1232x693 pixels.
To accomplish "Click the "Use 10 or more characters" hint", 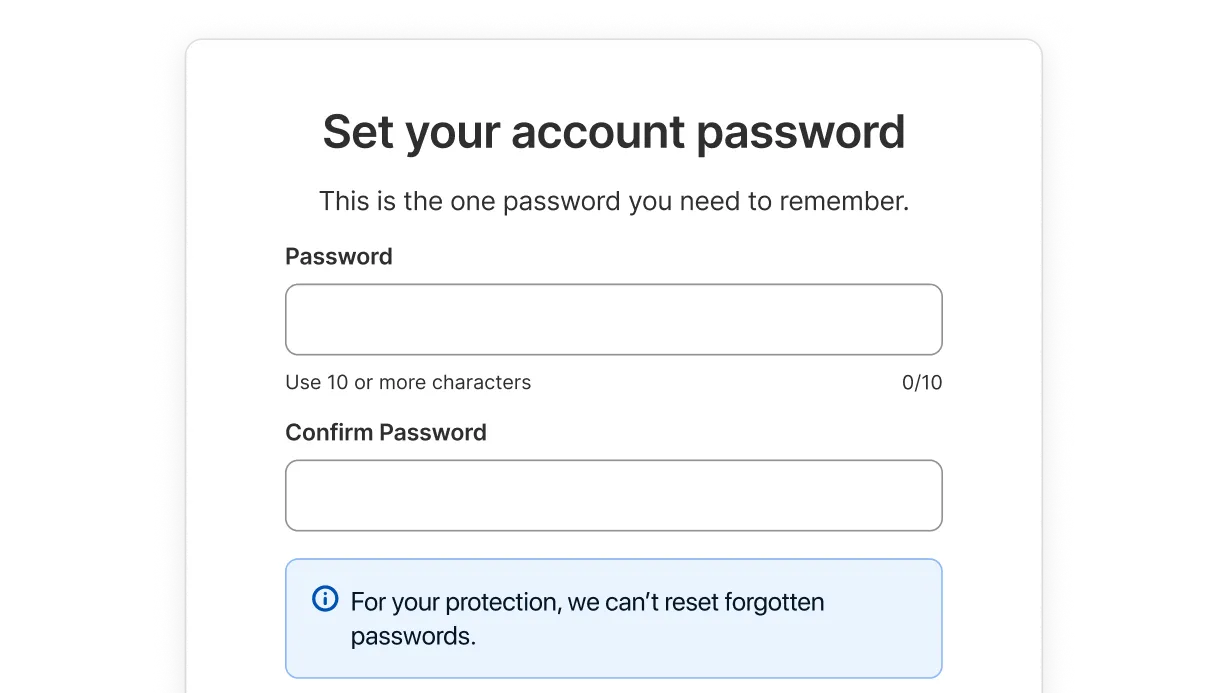I will click(x=407, y=382).
